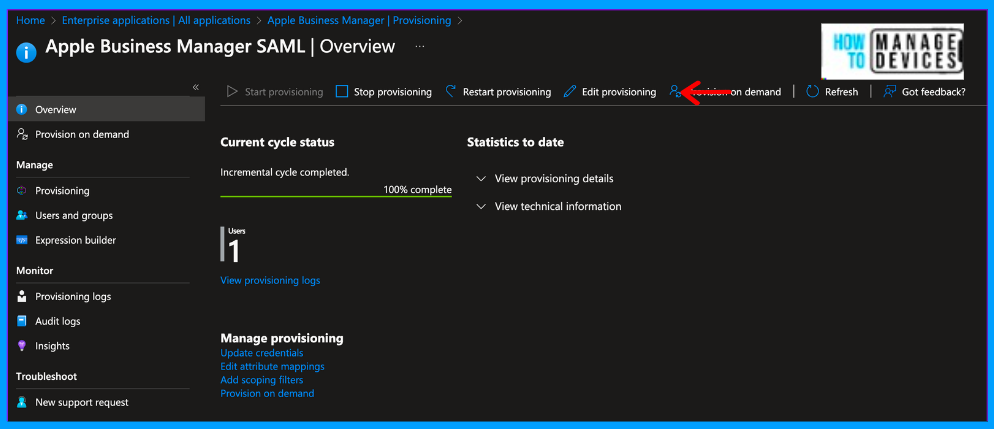Click the Start provisioning play icon
The height and width of the screenshot is (429, 994).
click(232, 92)
